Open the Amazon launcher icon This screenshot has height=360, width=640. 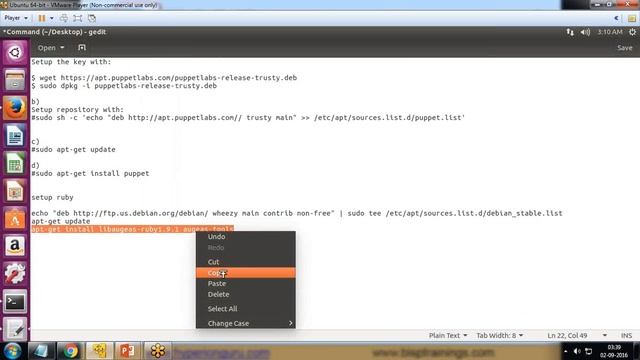pyautogui.click(x=15, y=246)
